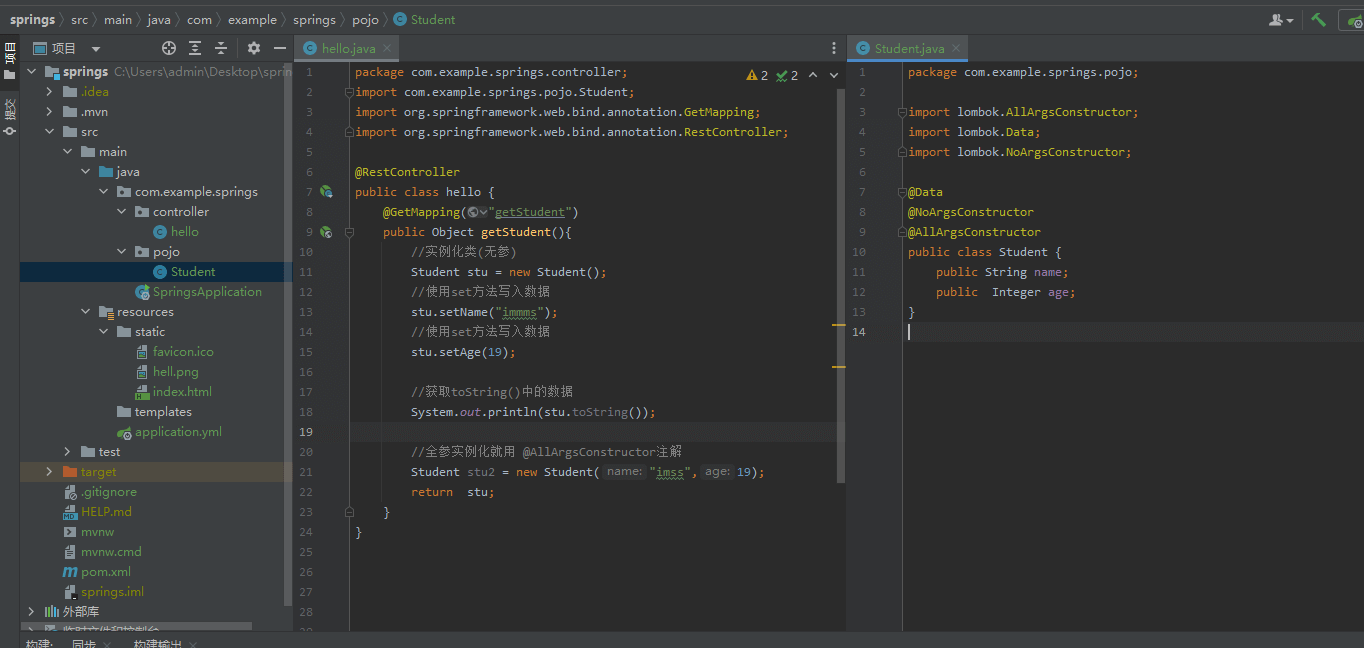This screenshot has width=1364, height=648.
Task: Click the project tree vertical scrollbar
Action: [289, 335]
